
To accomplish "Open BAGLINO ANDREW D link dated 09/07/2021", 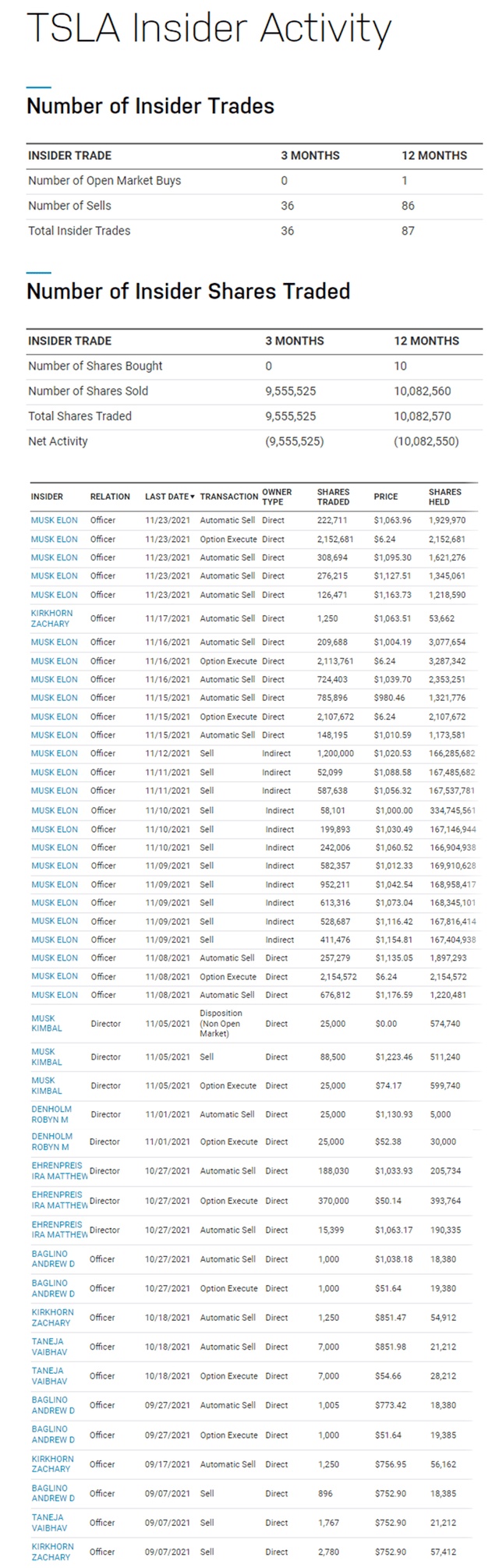I will pos(53,1493).
